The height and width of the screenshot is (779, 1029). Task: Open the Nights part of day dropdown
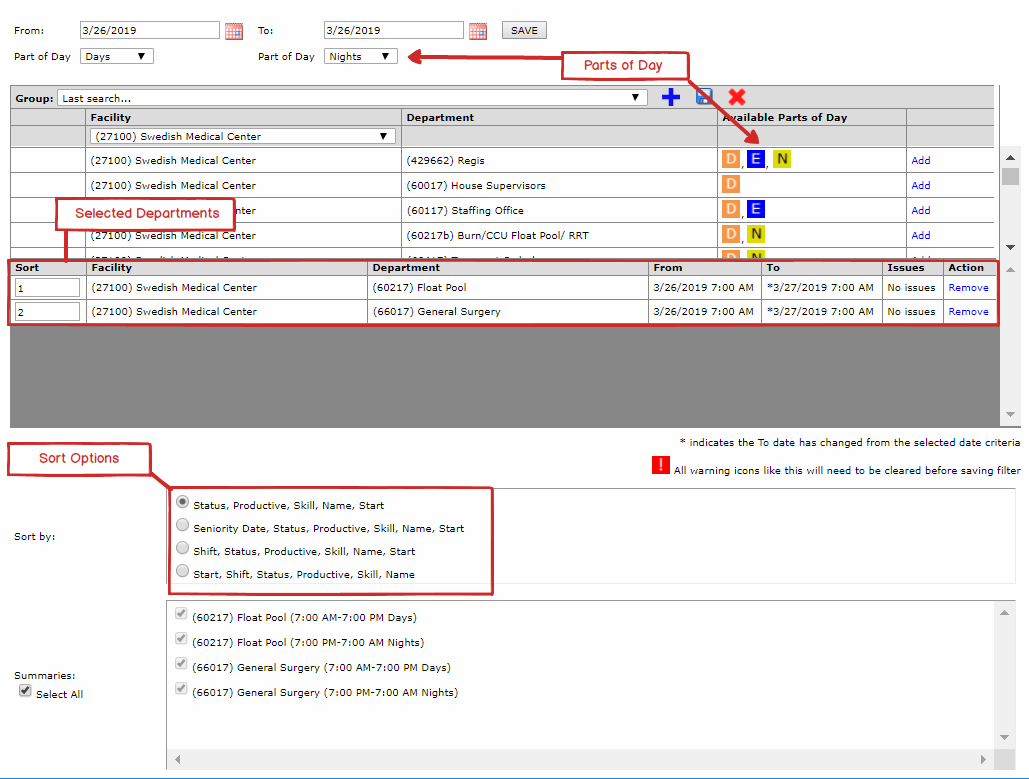pyautogui.click(x=361, y=57)
